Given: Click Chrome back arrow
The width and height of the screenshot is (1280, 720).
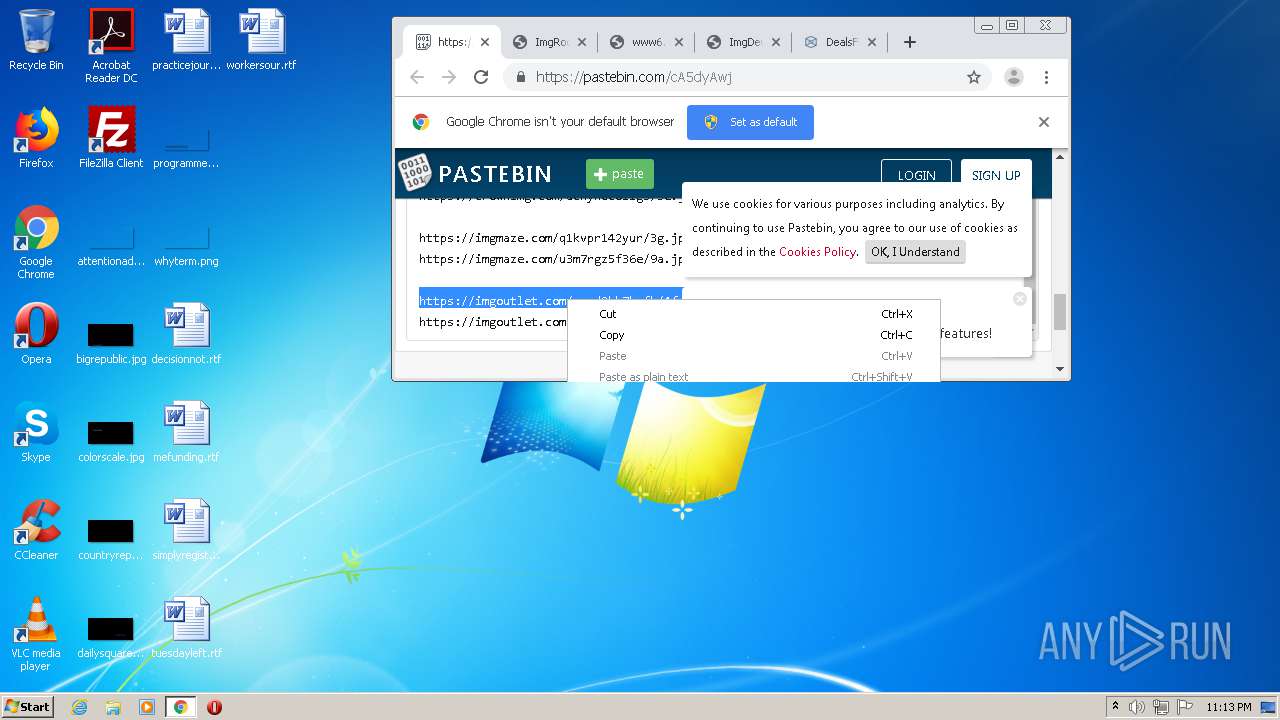Looking at the screenshot, I should point(417,77).
